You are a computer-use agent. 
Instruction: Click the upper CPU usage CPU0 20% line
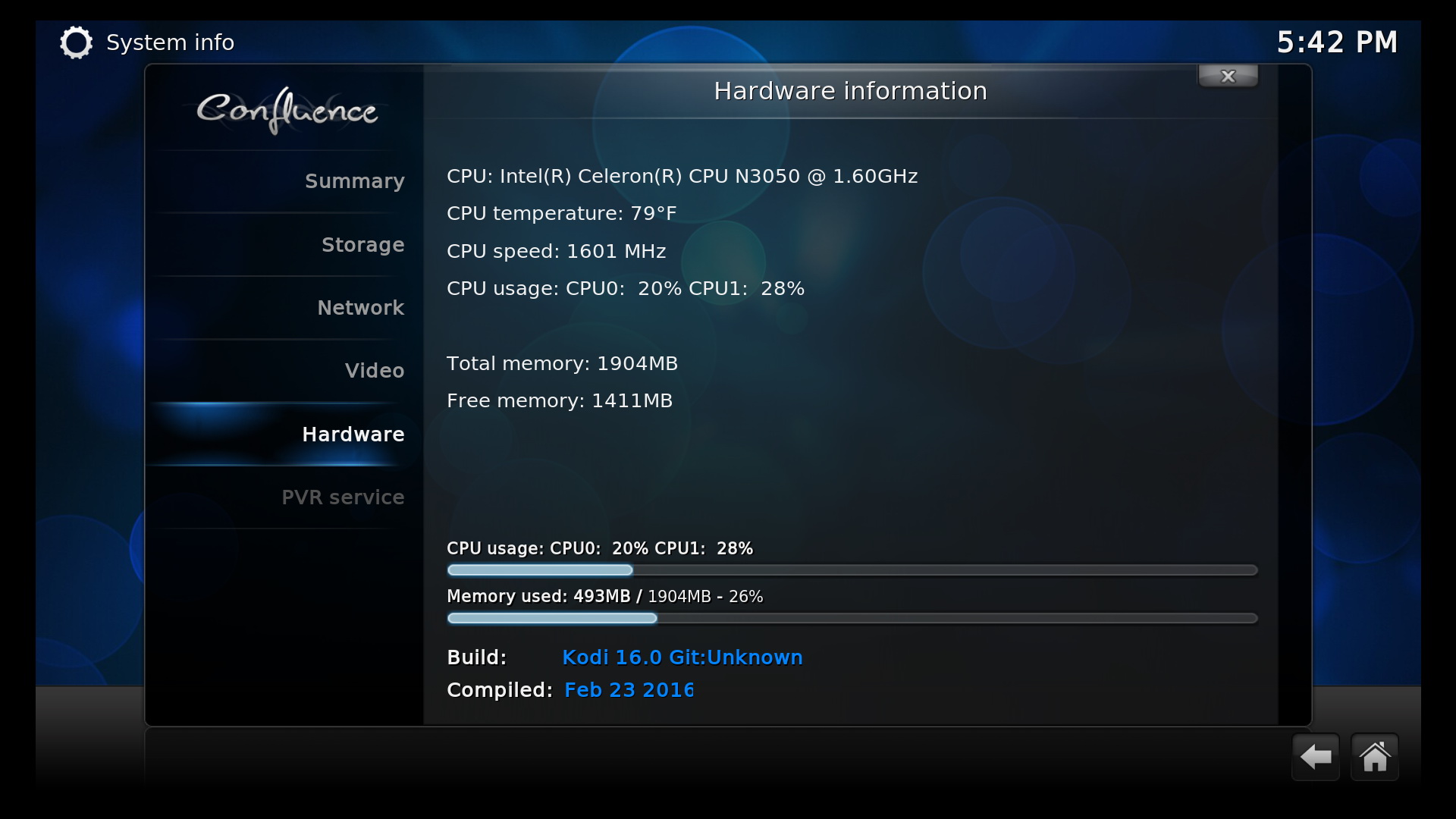(626, 289)
